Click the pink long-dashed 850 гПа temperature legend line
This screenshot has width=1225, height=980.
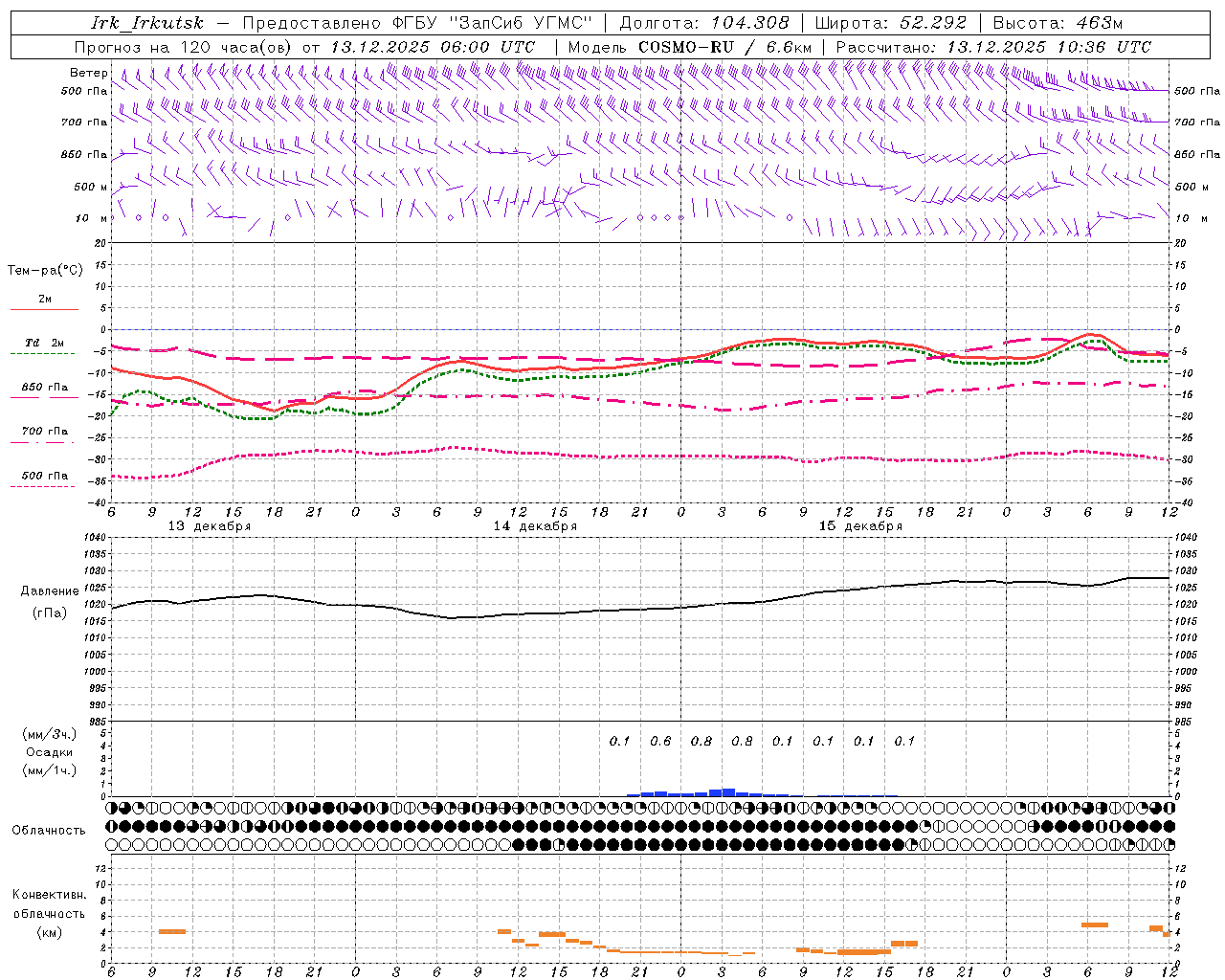click(x=44, y=396)
